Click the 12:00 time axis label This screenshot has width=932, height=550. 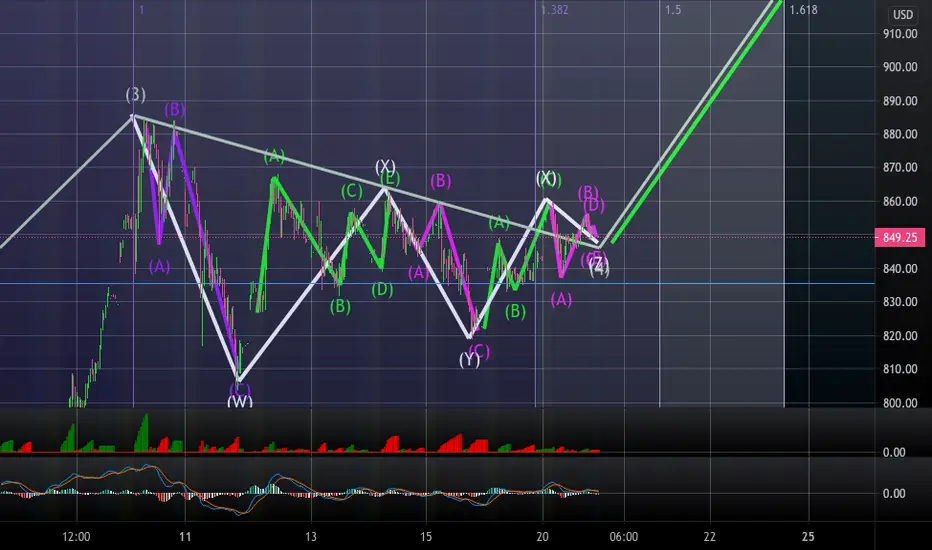coord(76,537)
